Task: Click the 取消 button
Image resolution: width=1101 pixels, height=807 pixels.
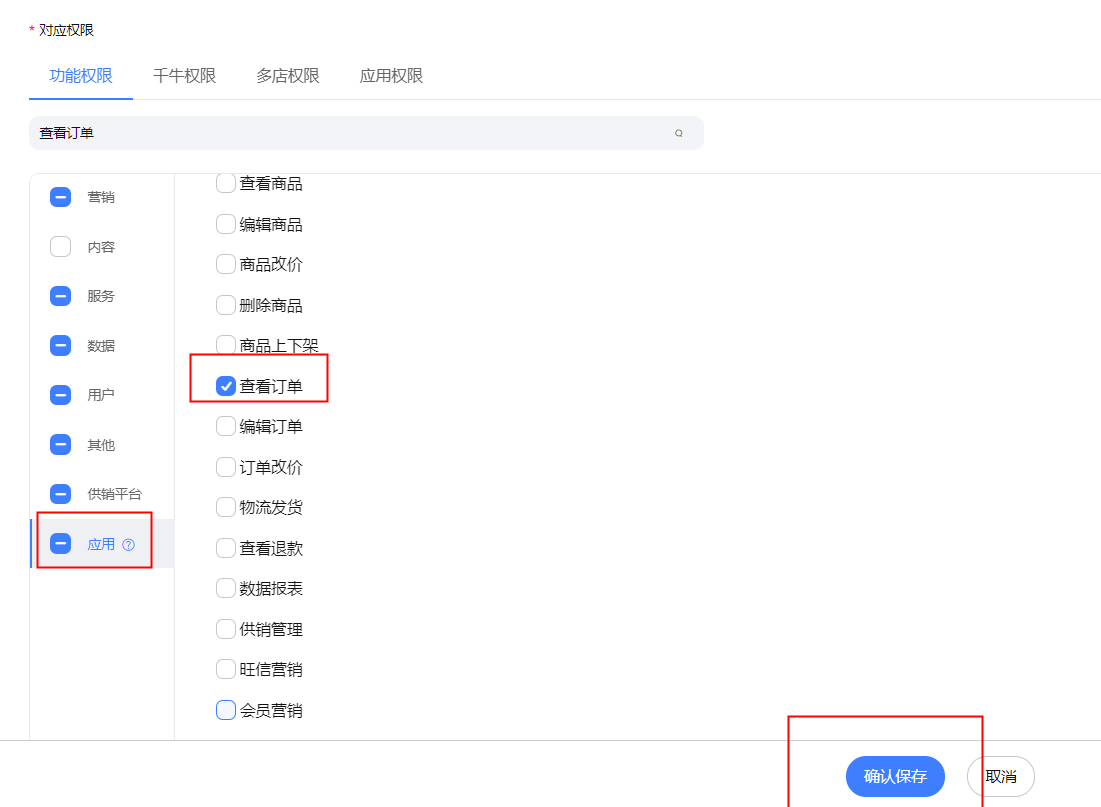Action: coord(1000,776)
